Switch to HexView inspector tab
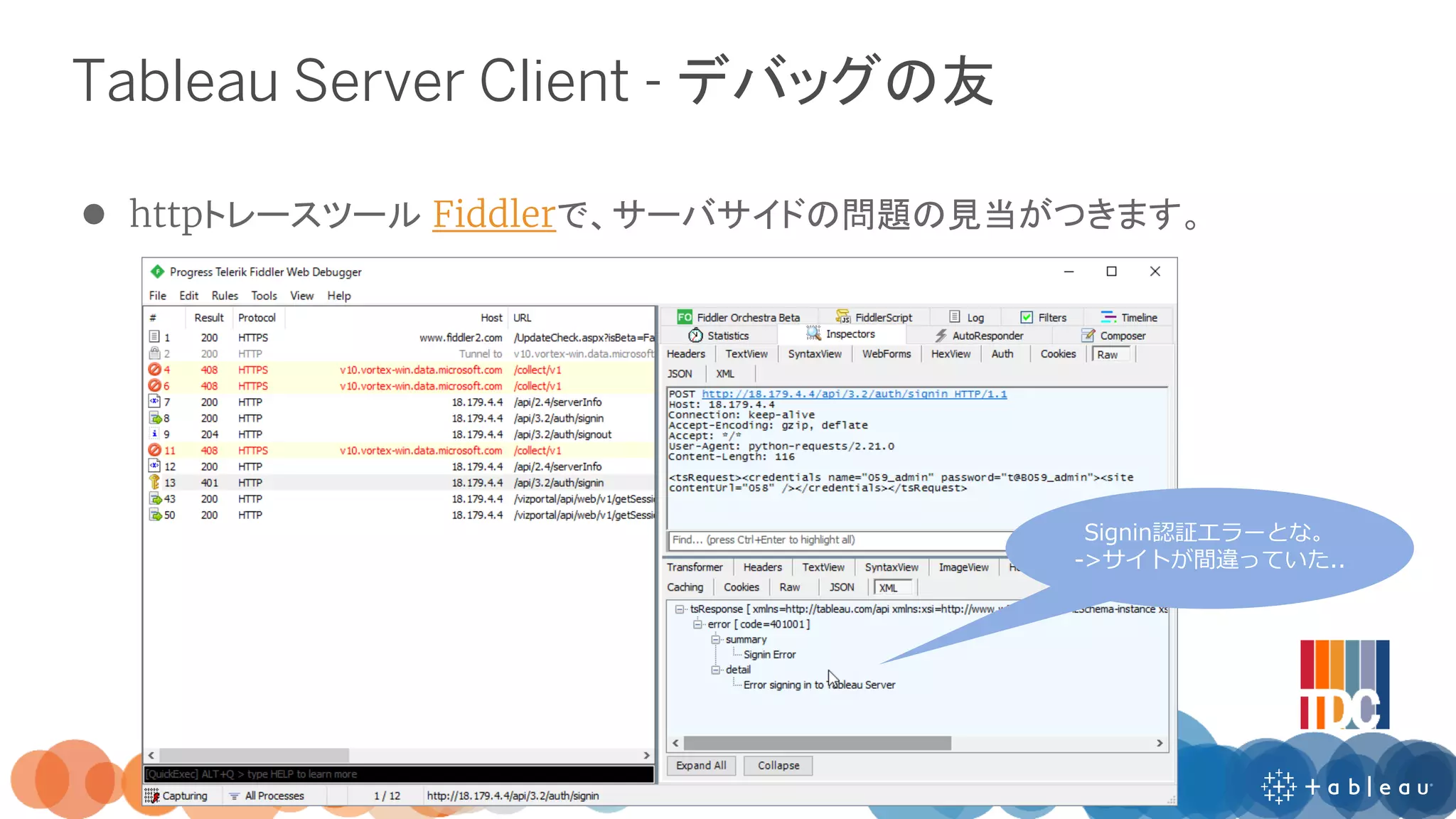The height and width of the screenshot is (819, 1456). [951, 354]
